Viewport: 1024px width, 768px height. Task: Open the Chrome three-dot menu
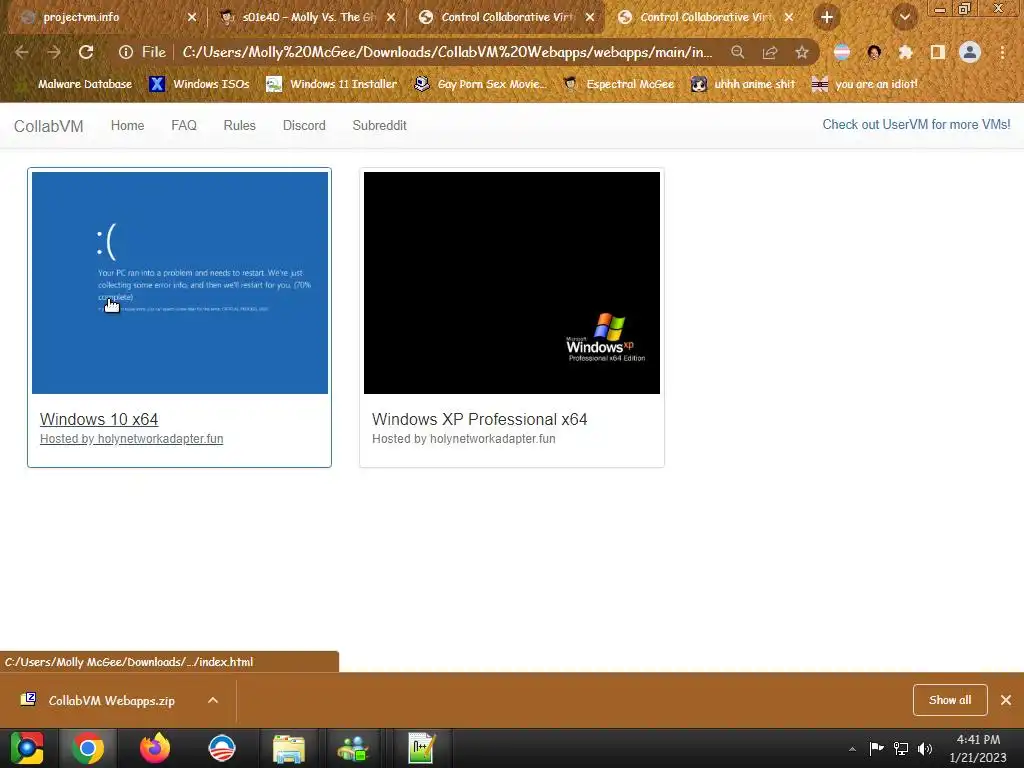click(1002, 52)
